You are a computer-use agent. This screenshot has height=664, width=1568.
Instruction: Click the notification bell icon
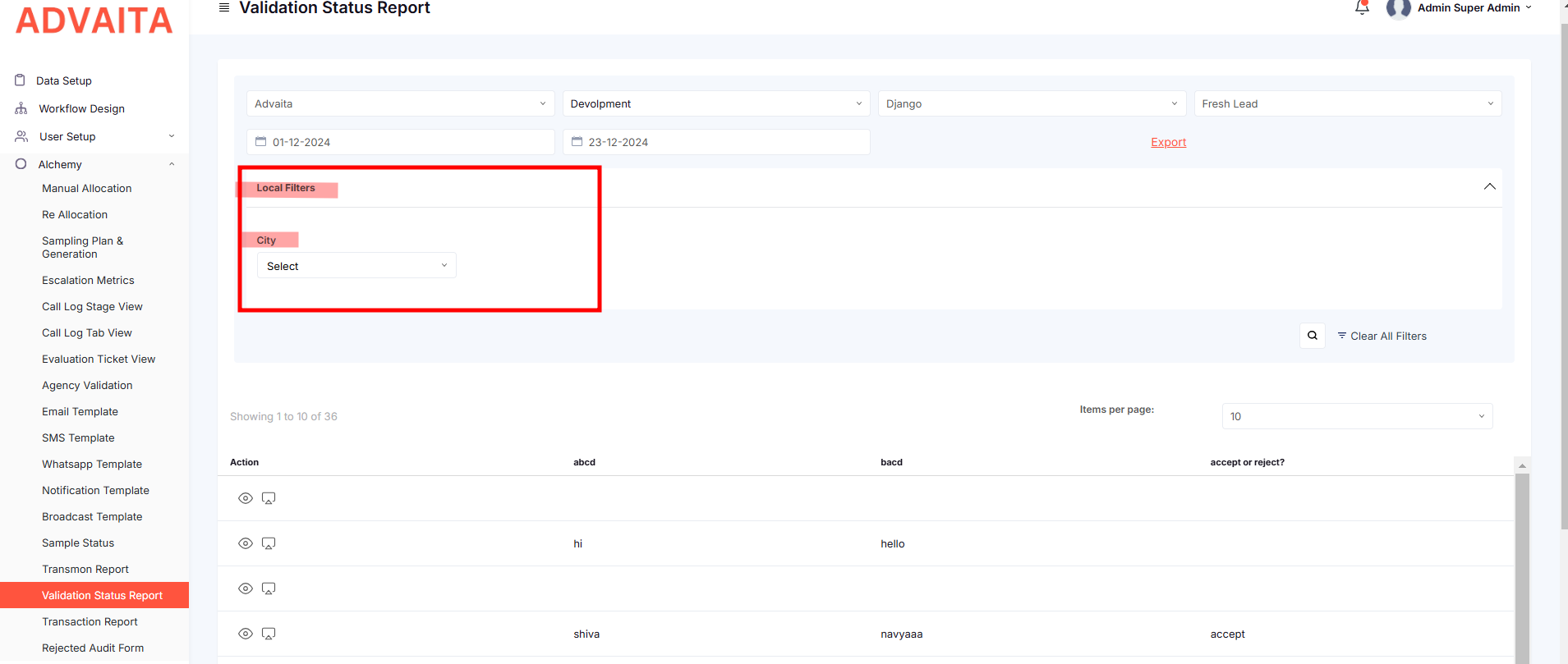(1362, 8)
